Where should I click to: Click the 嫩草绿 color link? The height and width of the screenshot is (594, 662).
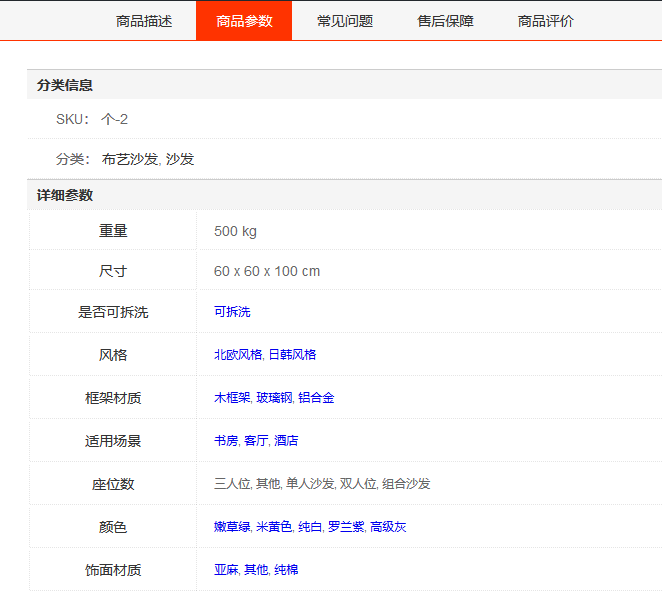tap(232, 527)
